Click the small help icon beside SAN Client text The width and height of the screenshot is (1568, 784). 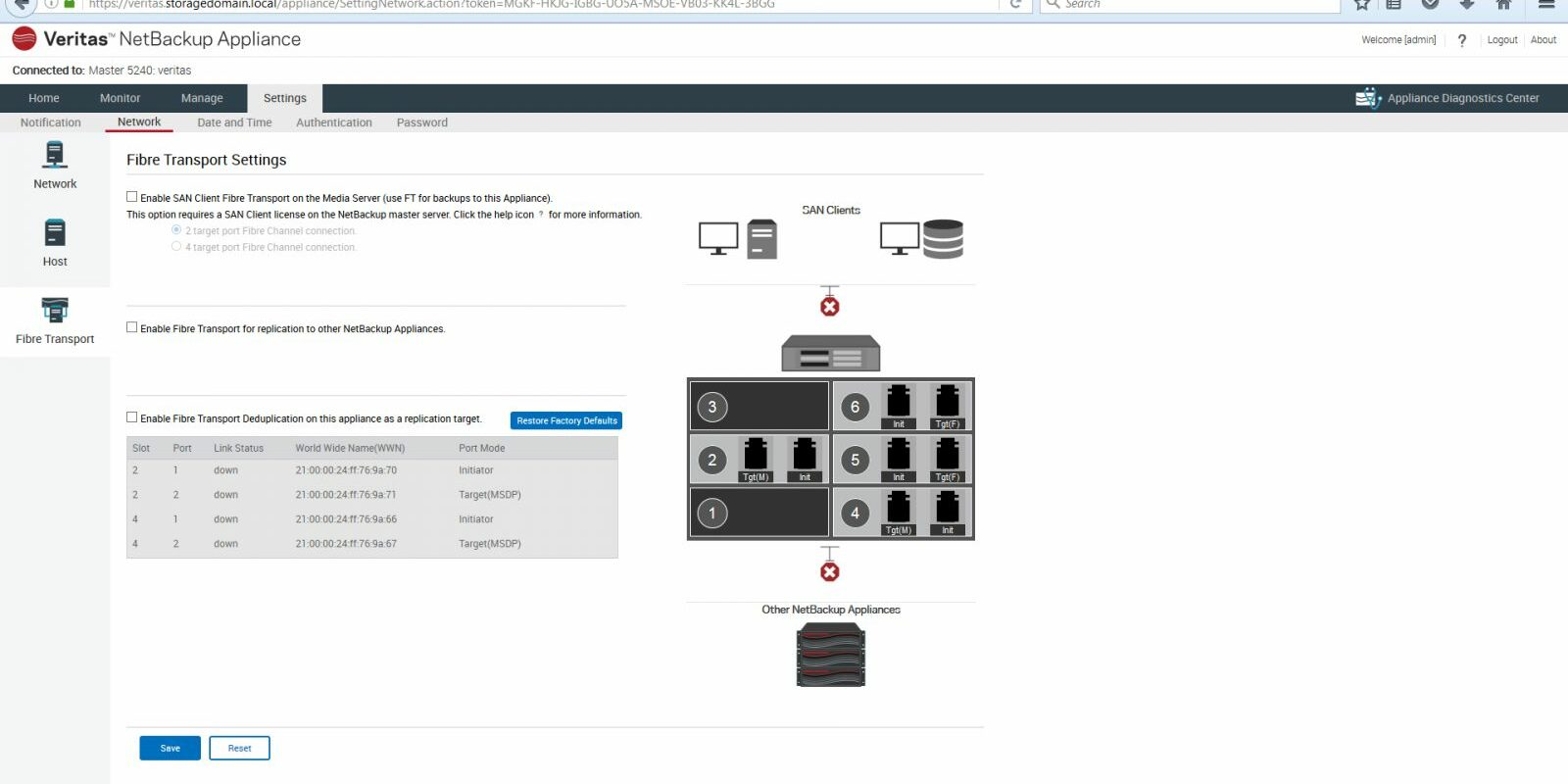(x=541, y=215)
